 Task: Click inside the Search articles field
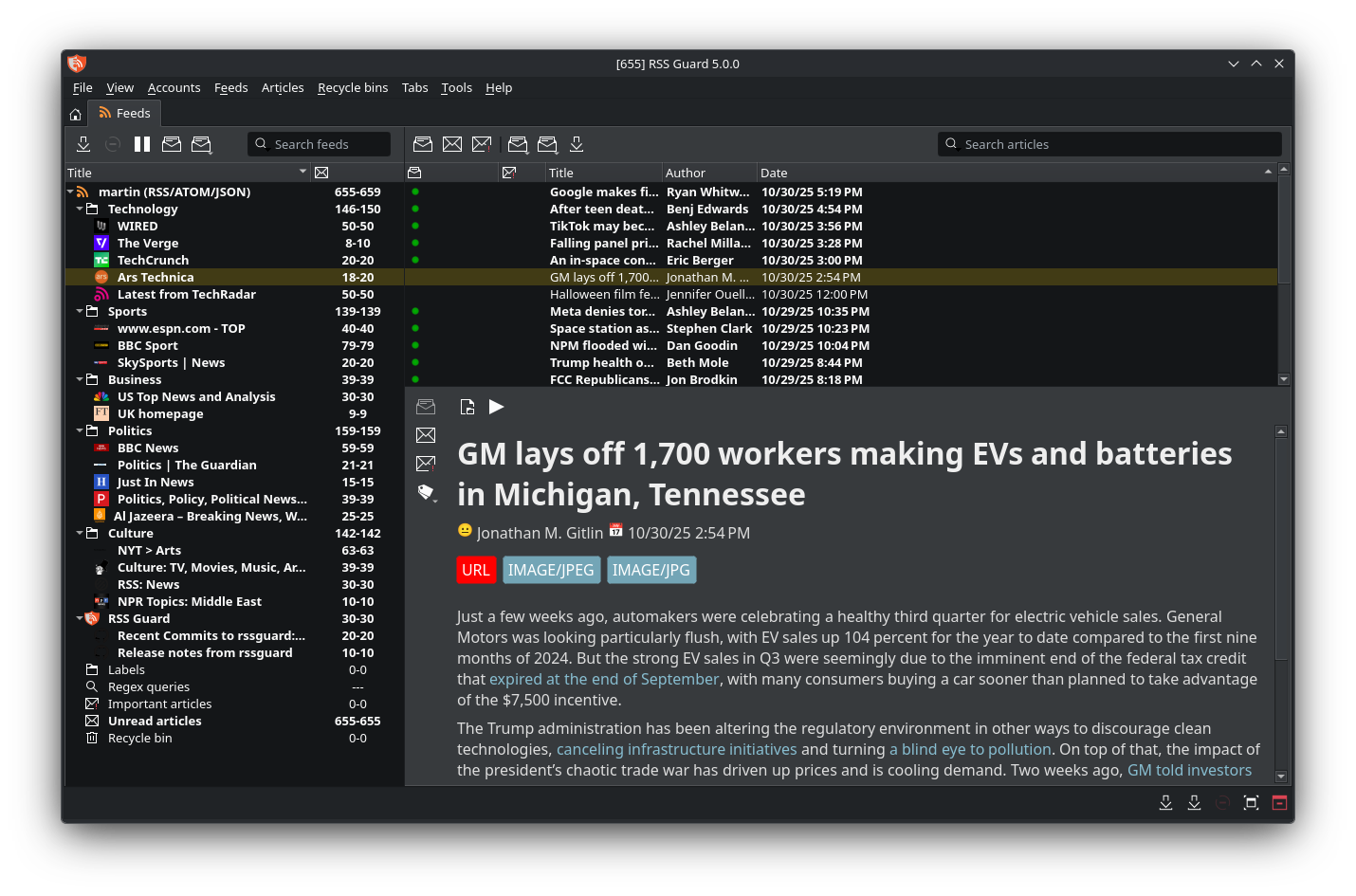click(x=1109, y=144)
